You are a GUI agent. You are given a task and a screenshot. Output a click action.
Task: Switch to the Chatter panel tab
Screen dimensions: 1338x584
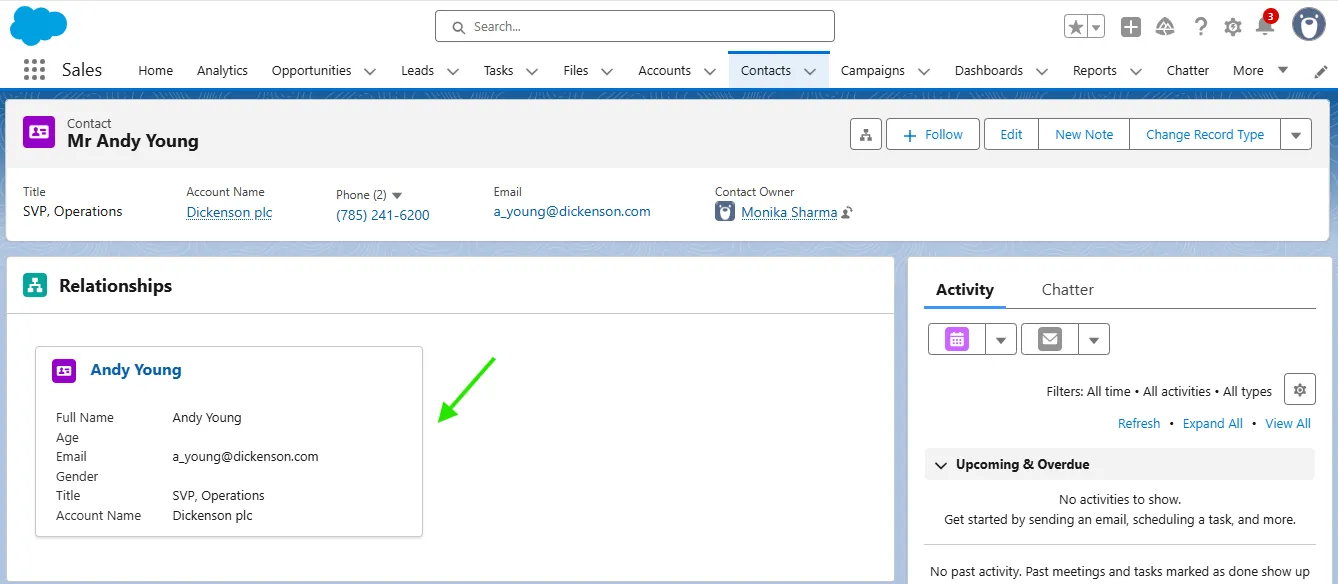click(x=1067, y=289)
